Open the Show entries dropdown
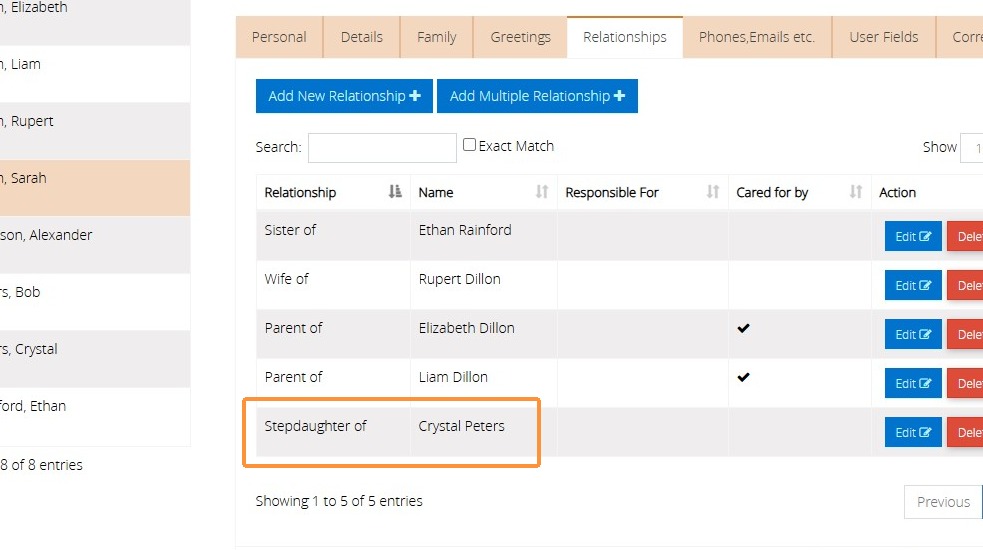 [972, 148]
